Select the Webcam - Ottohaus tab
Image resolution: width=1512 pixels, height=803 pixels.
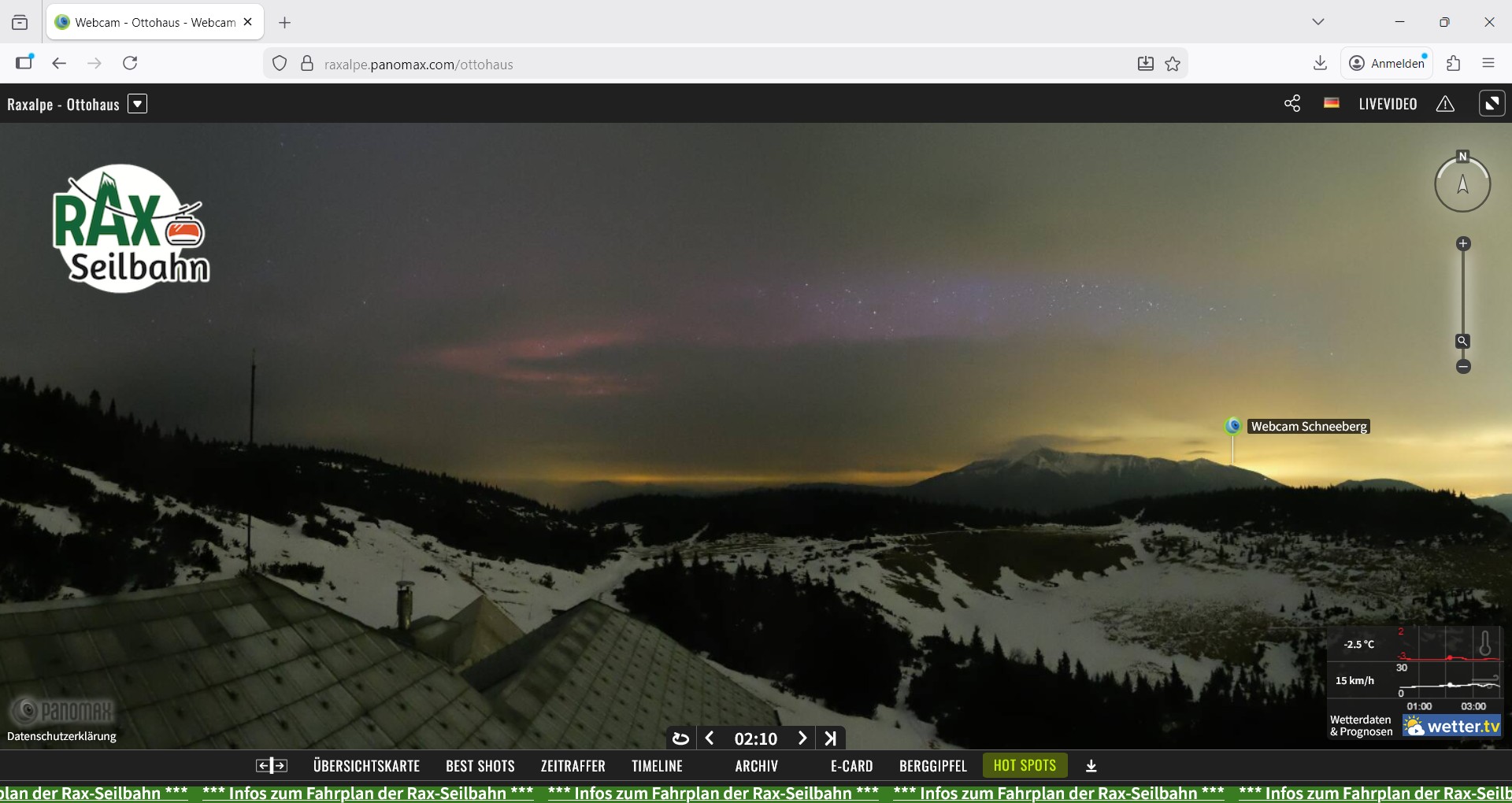point(155,22)
